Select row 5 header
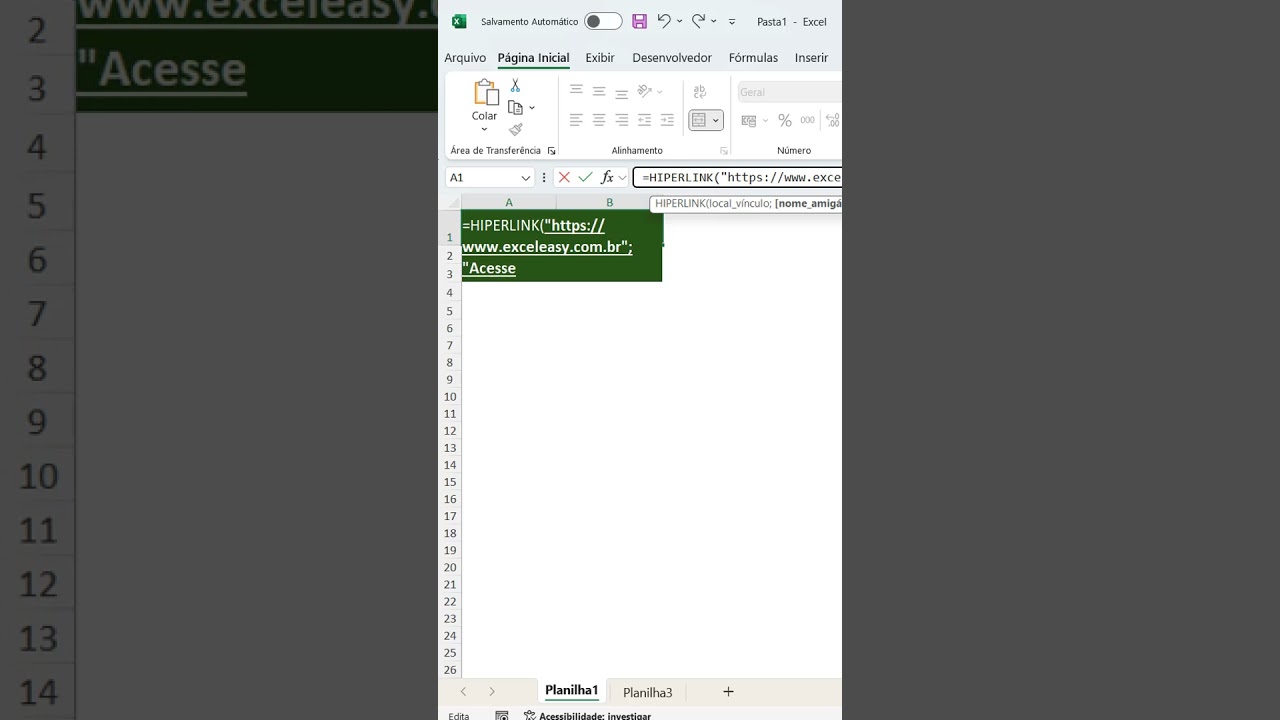 point(450,311)
